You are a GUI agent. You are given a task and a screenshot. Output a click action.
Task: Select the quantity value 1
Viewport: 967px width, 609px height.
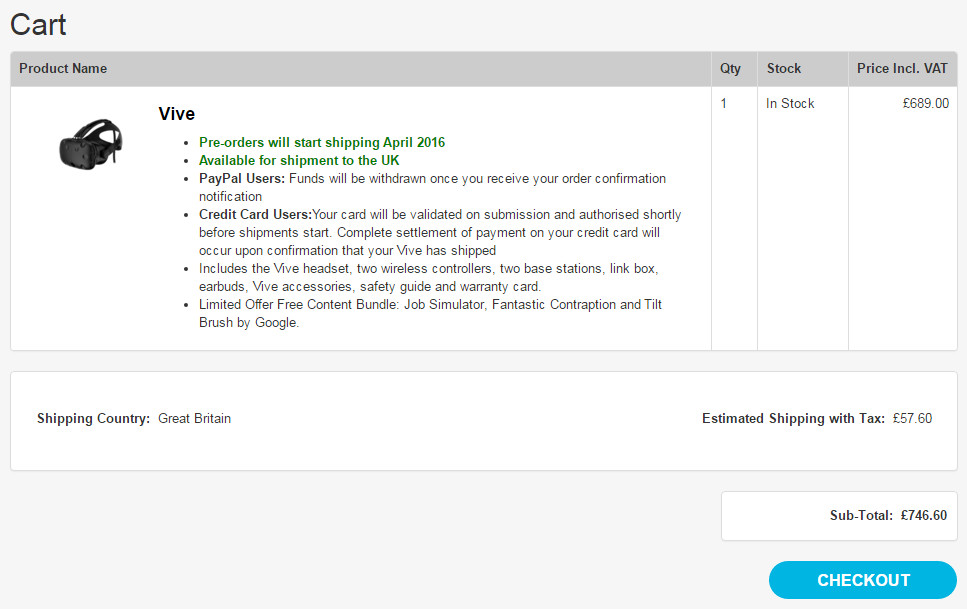723,103
